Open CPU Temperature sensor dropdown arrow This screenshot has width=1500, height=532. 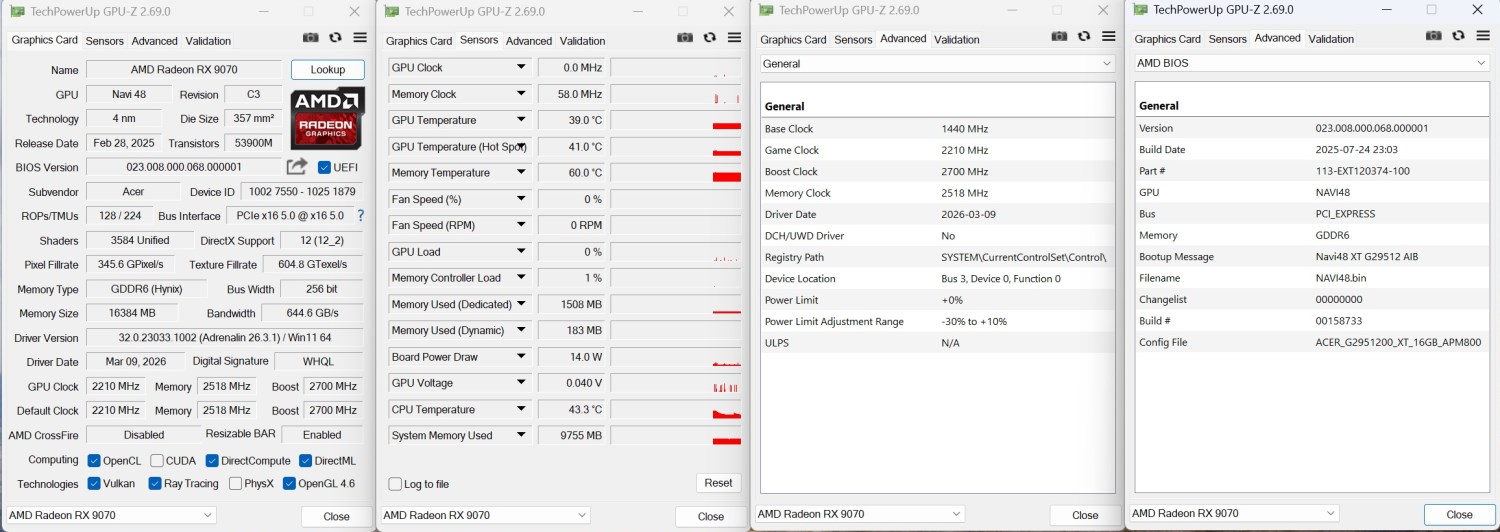pyautogui.click(x=521, y=410)
